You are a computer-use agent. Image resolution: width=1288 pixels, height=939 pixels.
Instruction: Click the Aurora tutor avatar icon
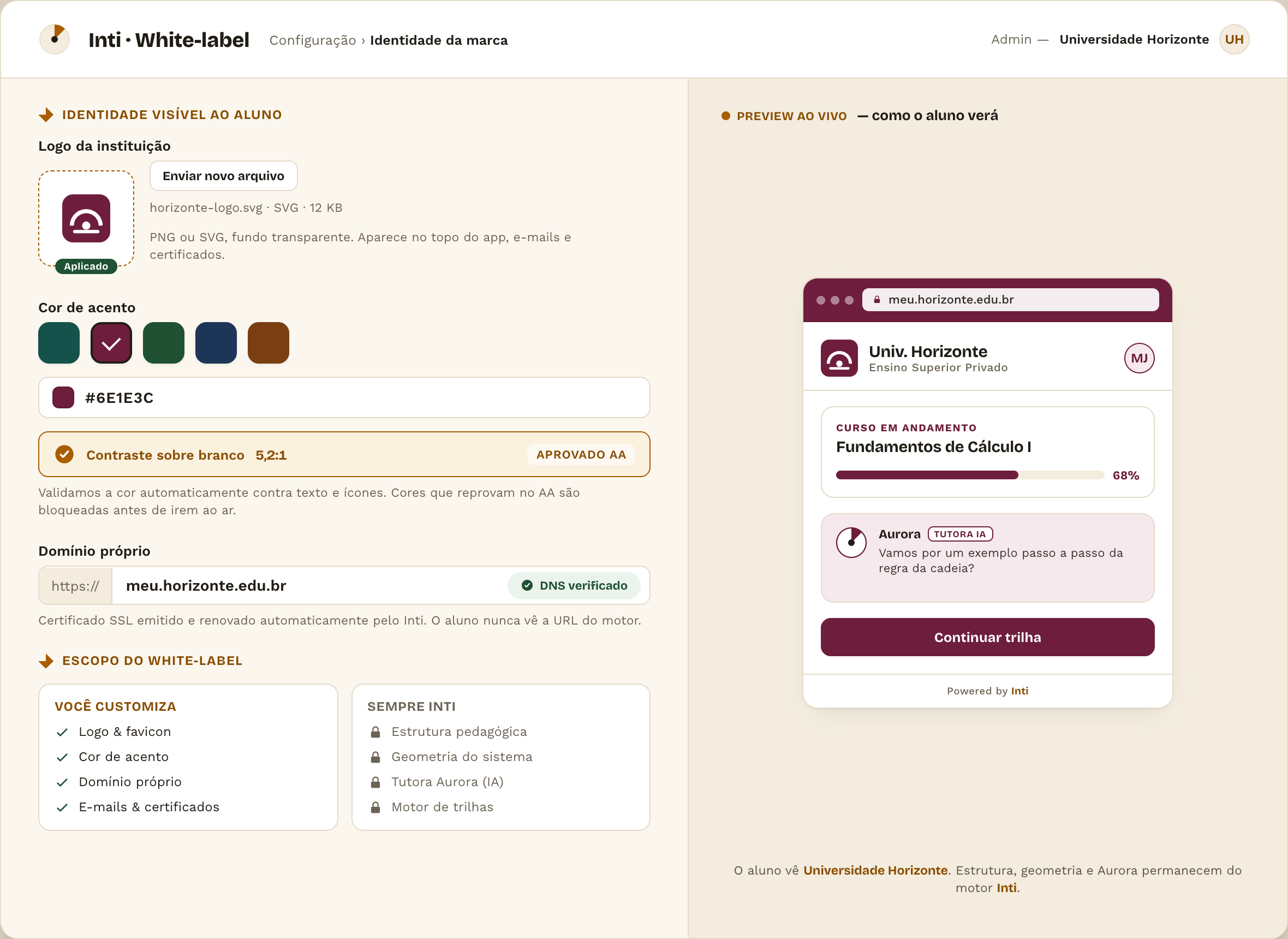click(851, 542)
